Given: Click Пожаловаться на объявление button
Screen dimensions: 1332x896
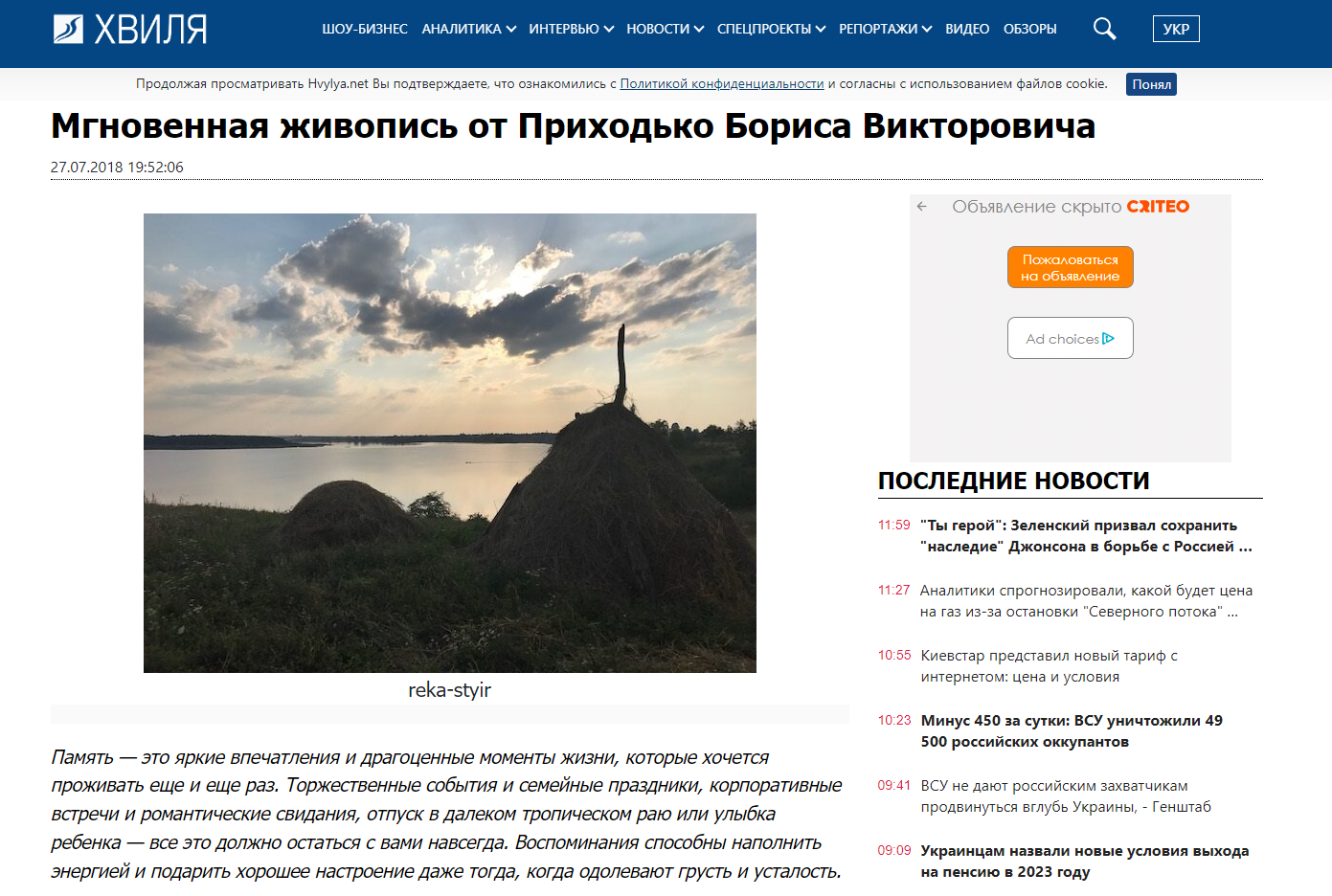Looking at the screenshot, I should click(1071, 267).
